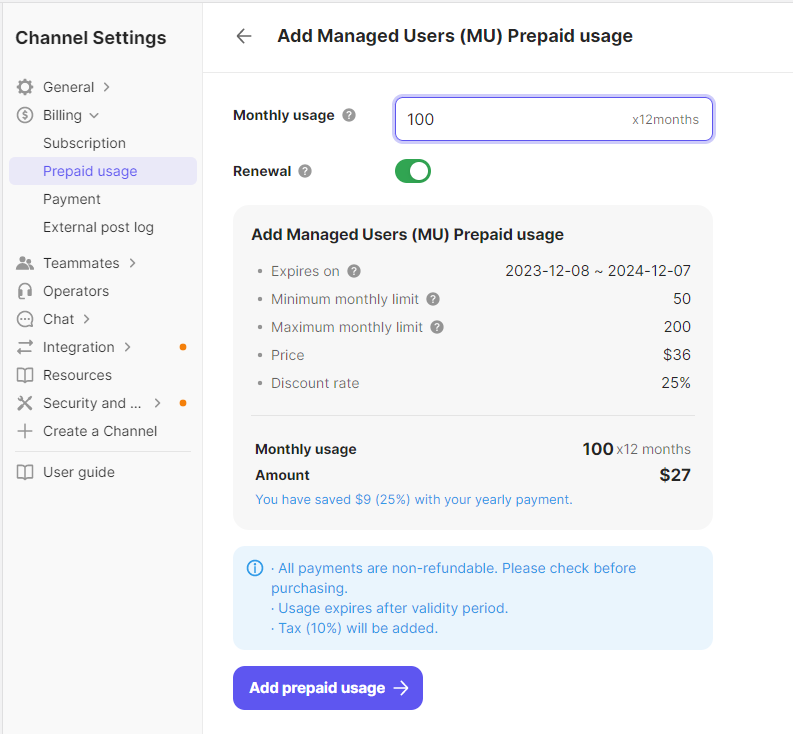Click the Minimum monthly limit value "50"

click(682, 299)
